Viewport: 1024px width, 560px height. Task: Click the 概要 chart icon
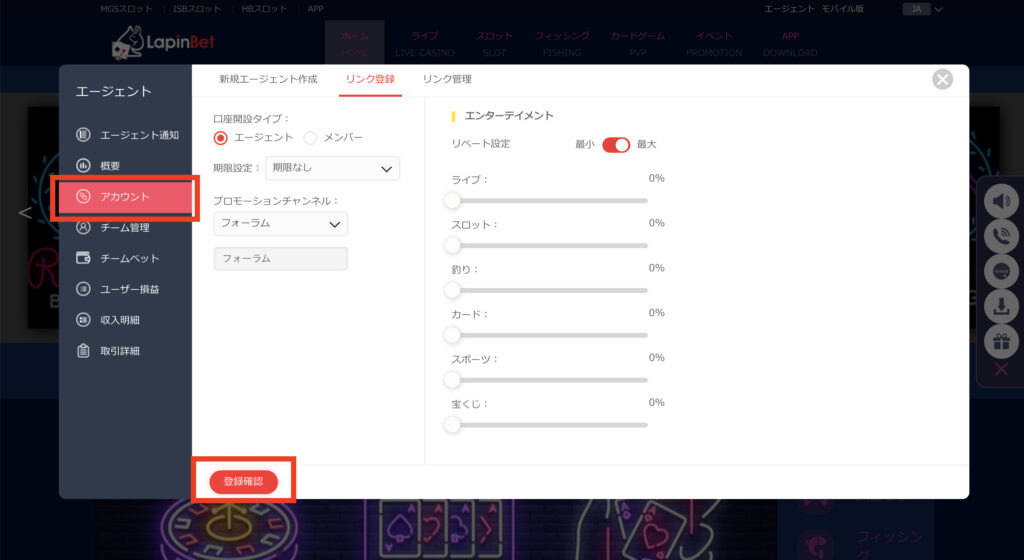[83, 166]
